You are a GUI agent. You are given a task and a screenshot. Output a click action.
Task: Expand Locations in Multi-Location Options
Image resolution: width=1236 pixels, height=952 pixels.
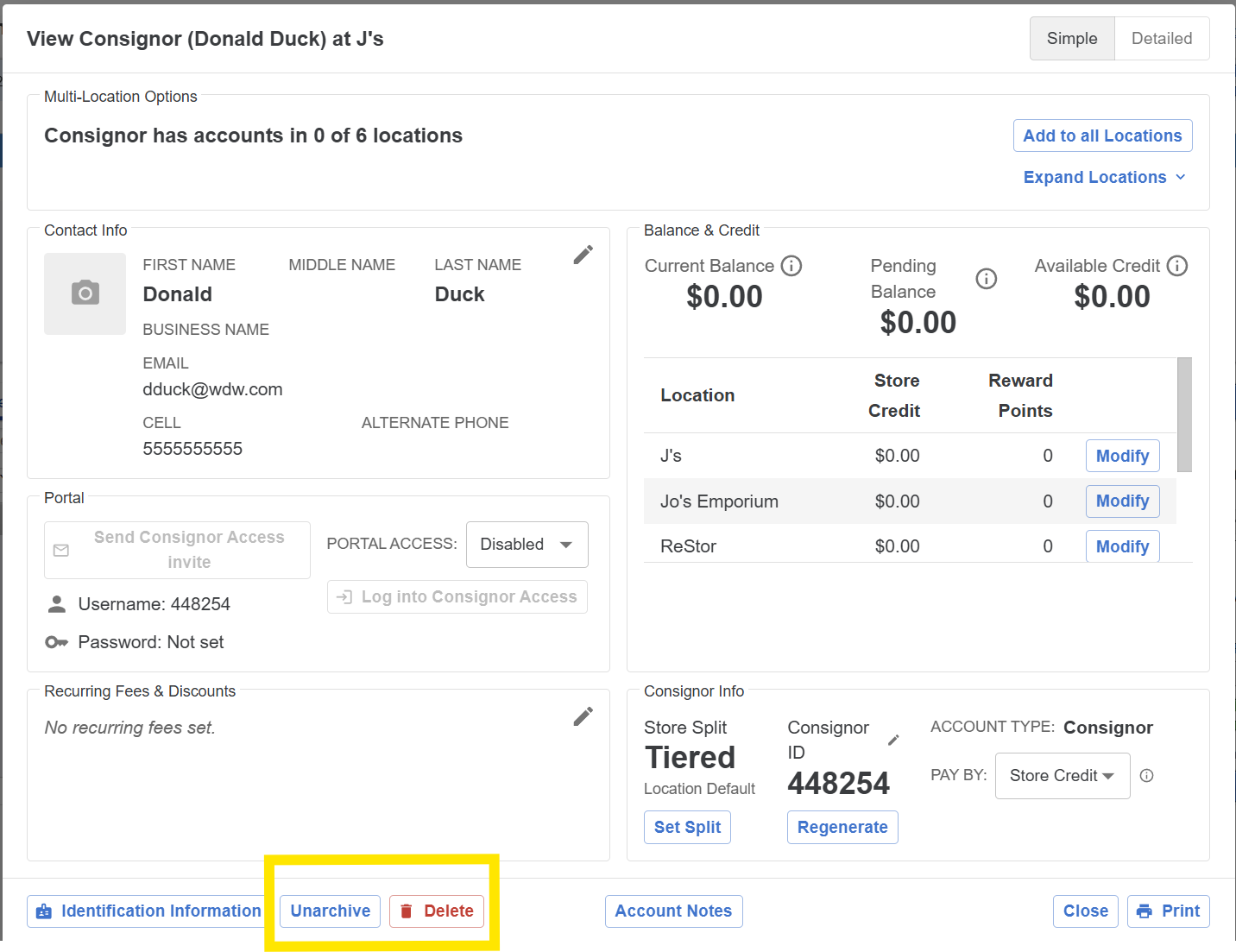[1105, 177]
